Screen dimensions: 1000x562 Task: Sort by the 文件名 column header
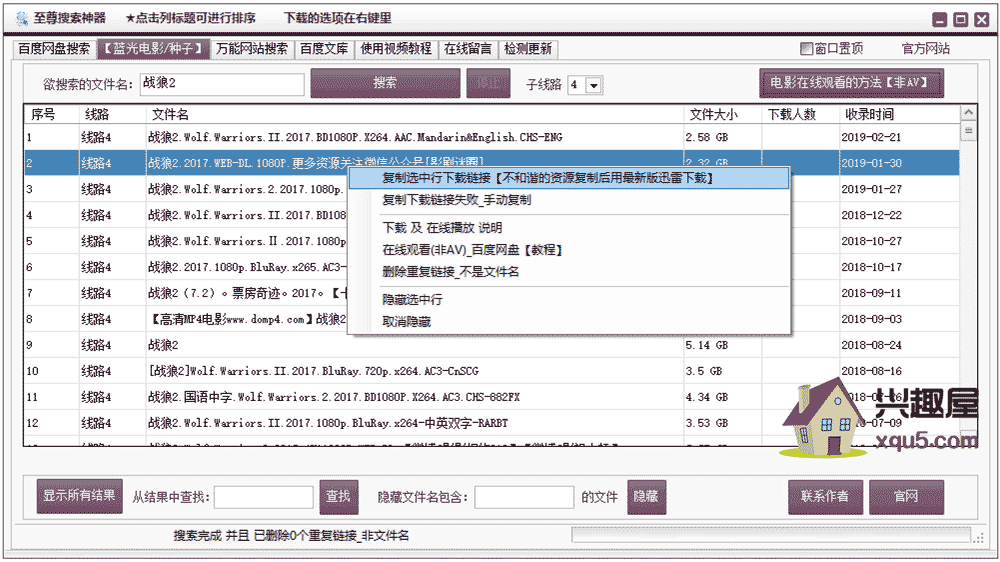point(415,114)
